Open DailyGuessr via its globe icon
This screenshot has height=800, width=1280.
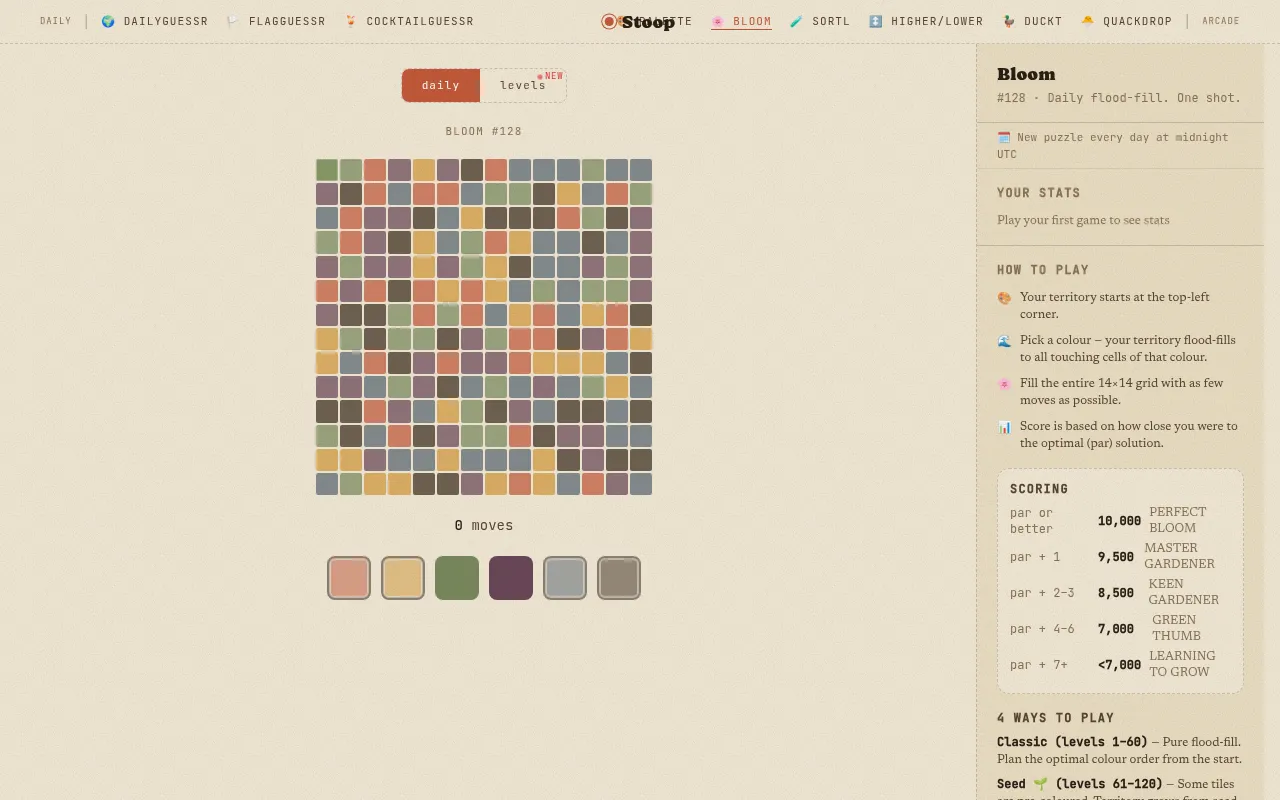[108, 21]
